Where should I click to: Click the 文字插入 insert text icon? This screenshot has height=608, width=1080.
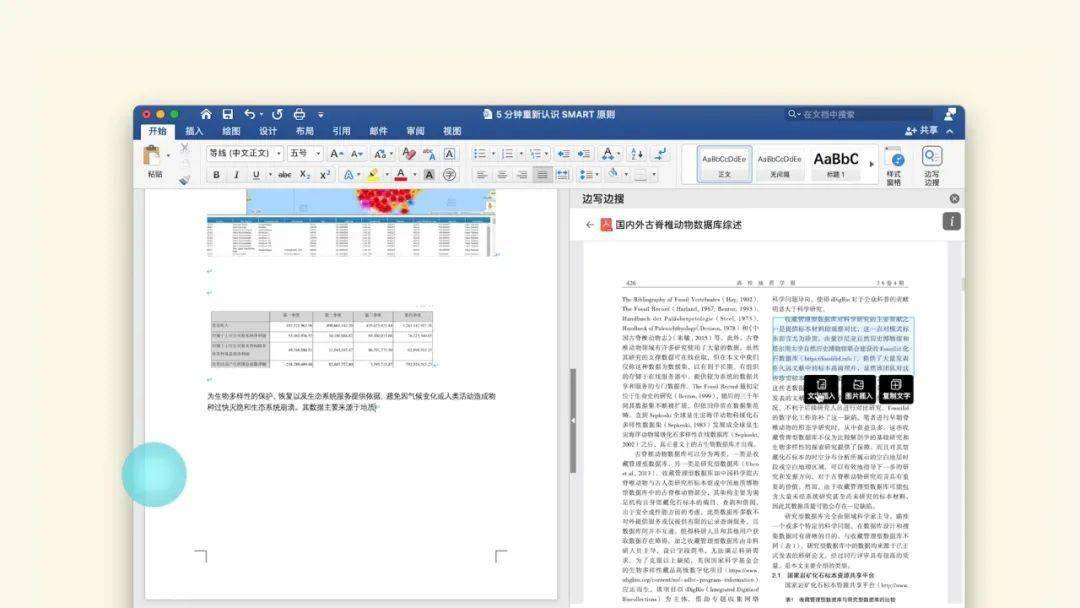(x=821, y=390)
